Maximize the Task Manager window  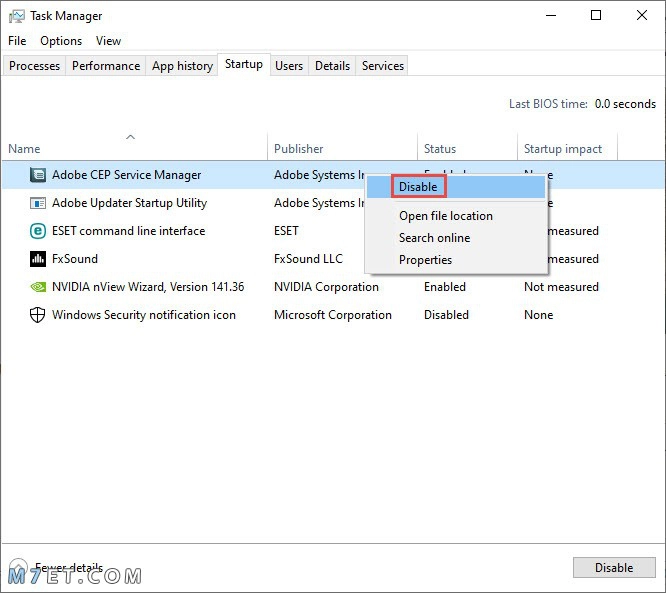tap(596, 16)
